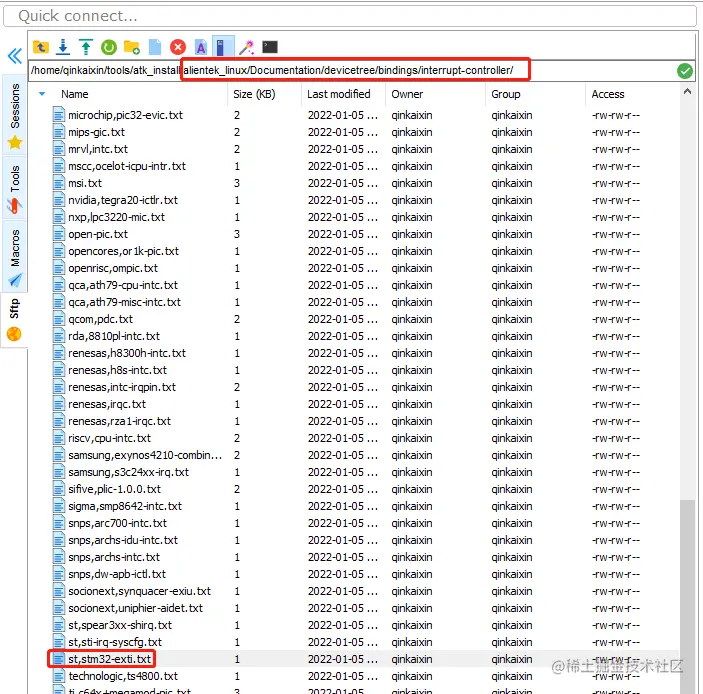
Task: Select file st,spear3xx-shirq.txt
Action: 120,625
